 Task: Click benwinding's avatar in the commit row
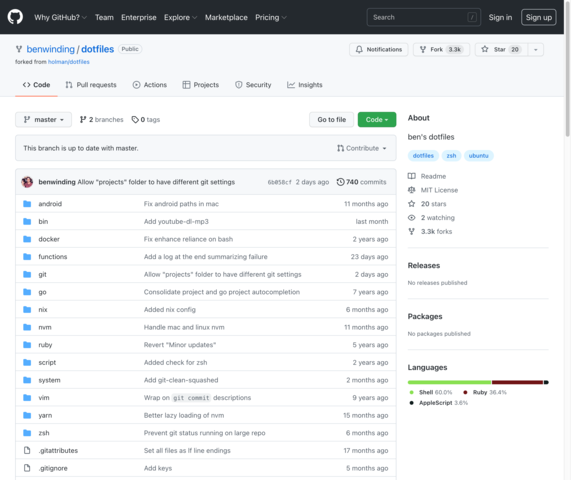[x=27, y=182]
